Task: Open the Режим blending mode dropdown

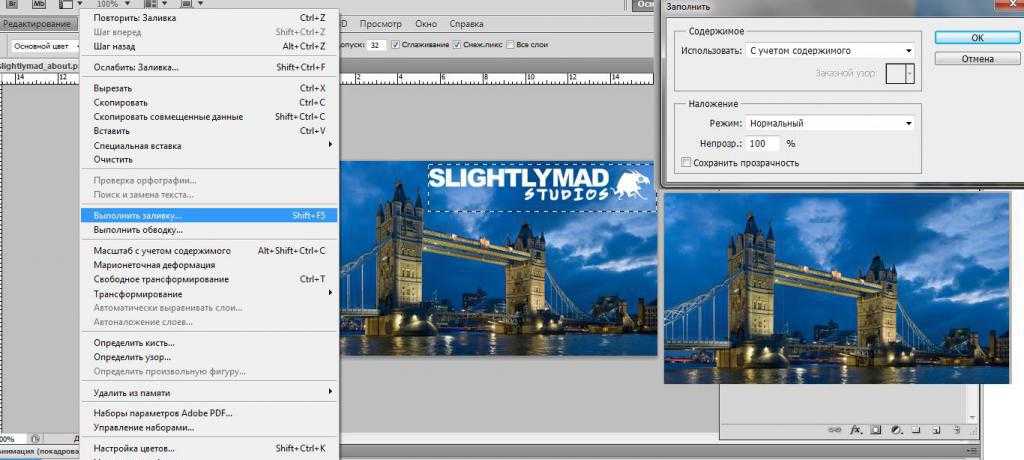Action: [830, 123]
